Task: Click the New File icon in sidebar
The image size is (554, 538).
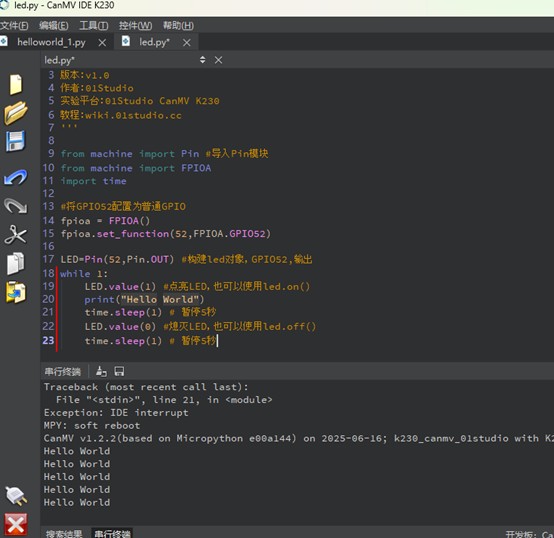Action: click(16, 85)
